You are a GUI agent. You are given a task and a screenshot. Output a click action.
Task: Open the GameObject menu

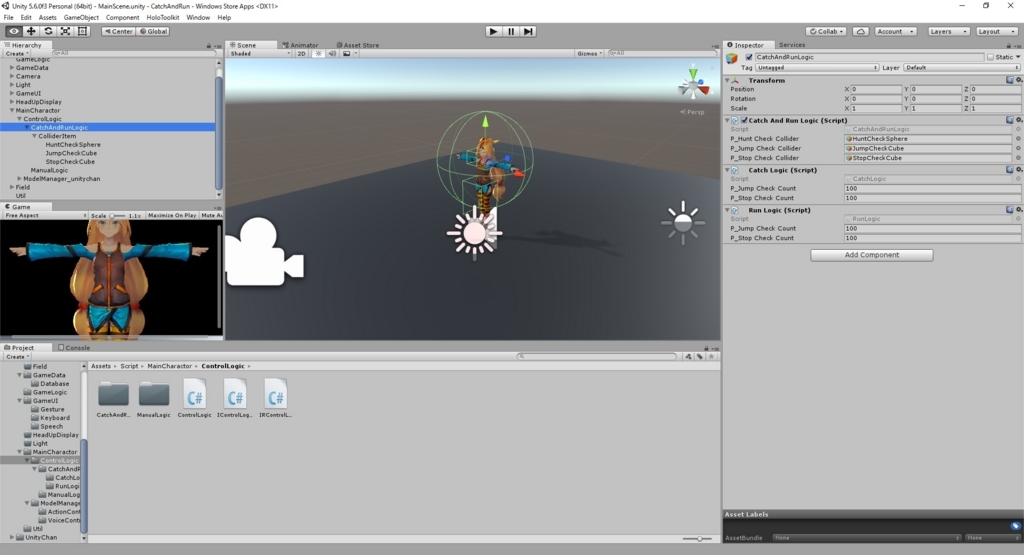[81, 18]
